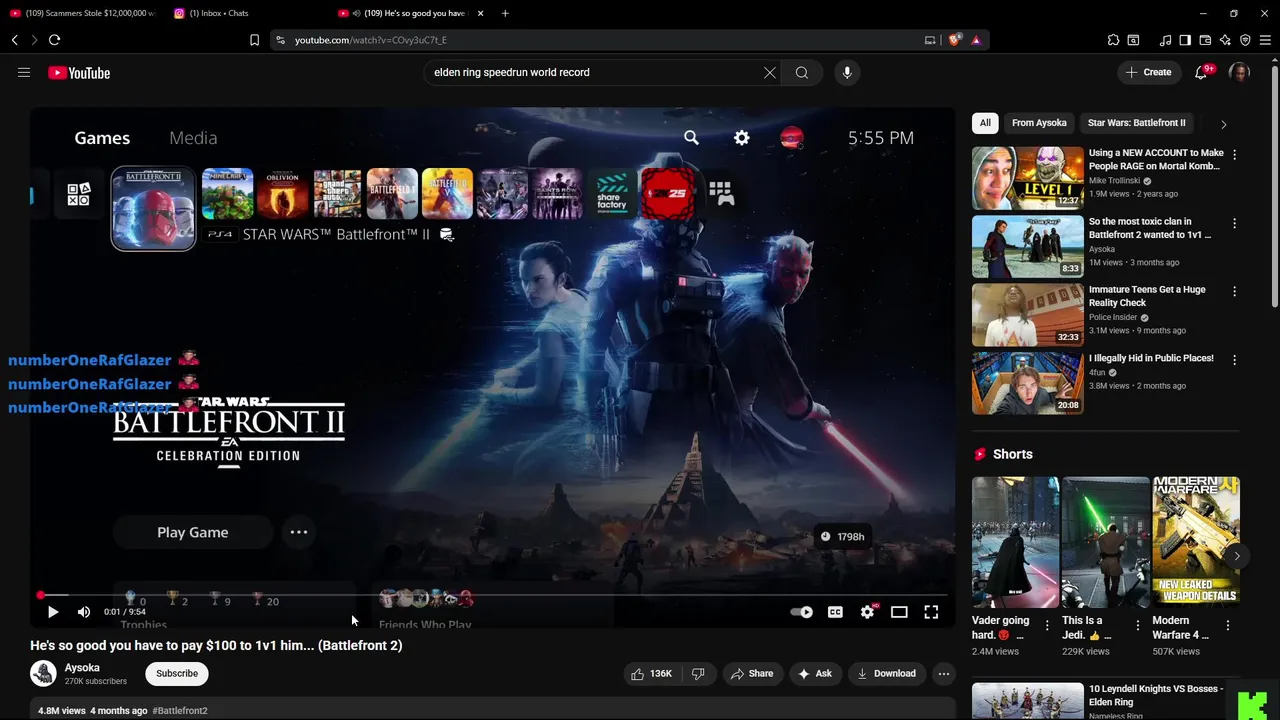Open the browser main menu

click(x=1265, y=40)
